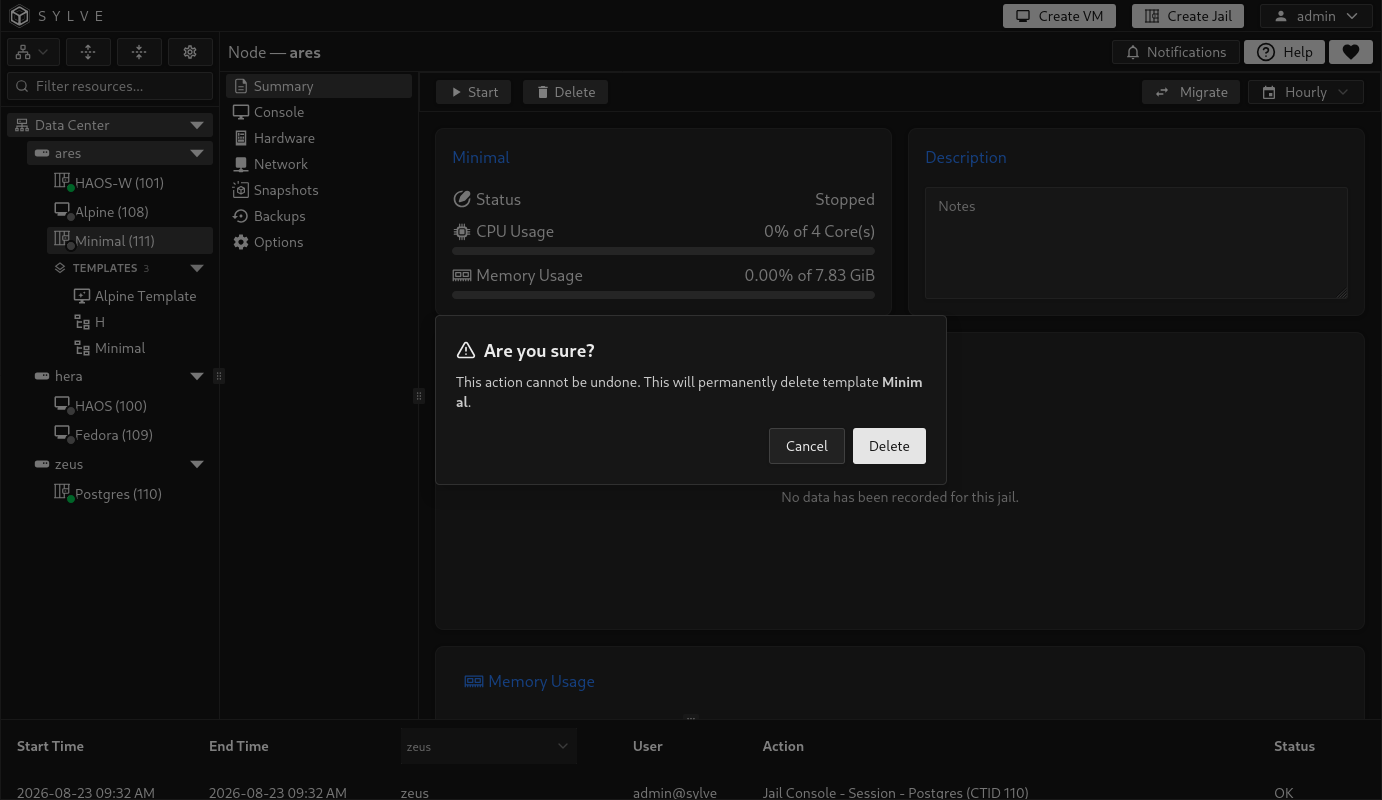Click into the Description Notes textarea
Image resolution: width=1382 pixels, height=800 pixels.
tap(1136, 243)
